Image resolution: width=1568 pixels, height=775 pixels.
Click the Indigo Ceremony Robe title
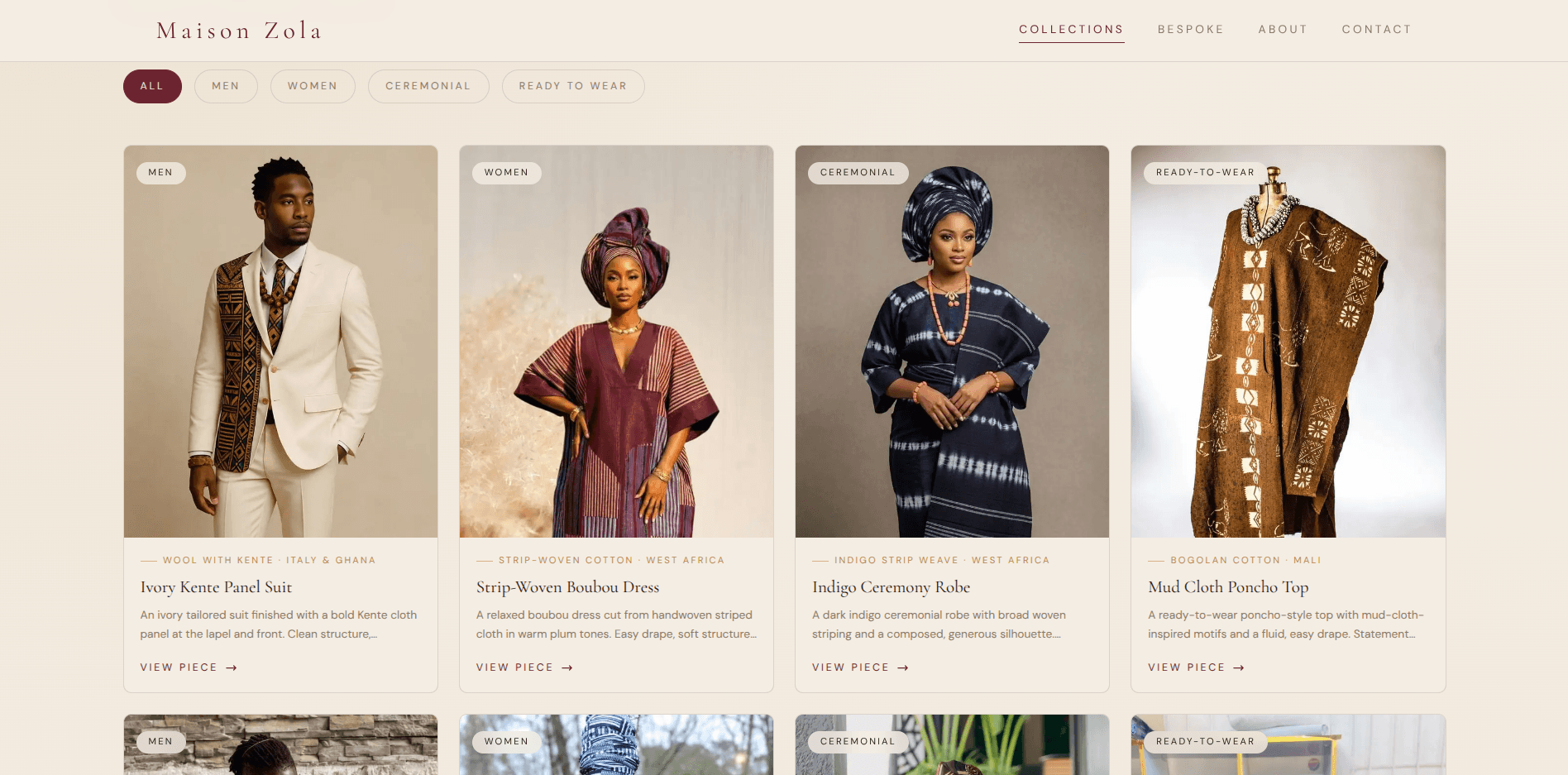point(891,587)
